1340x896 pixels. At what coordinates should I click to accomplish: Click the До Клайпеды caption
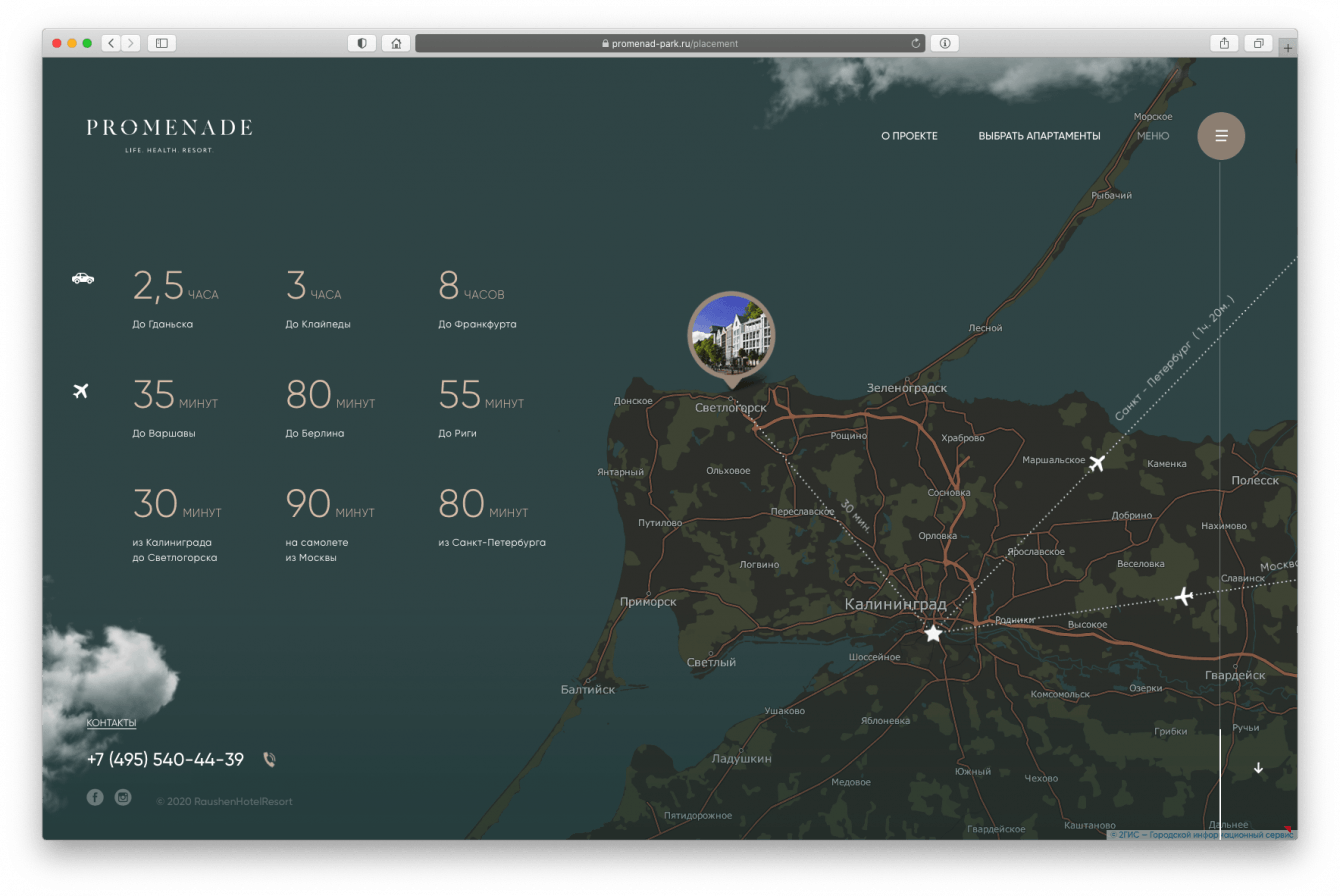[x=318, y=325]
